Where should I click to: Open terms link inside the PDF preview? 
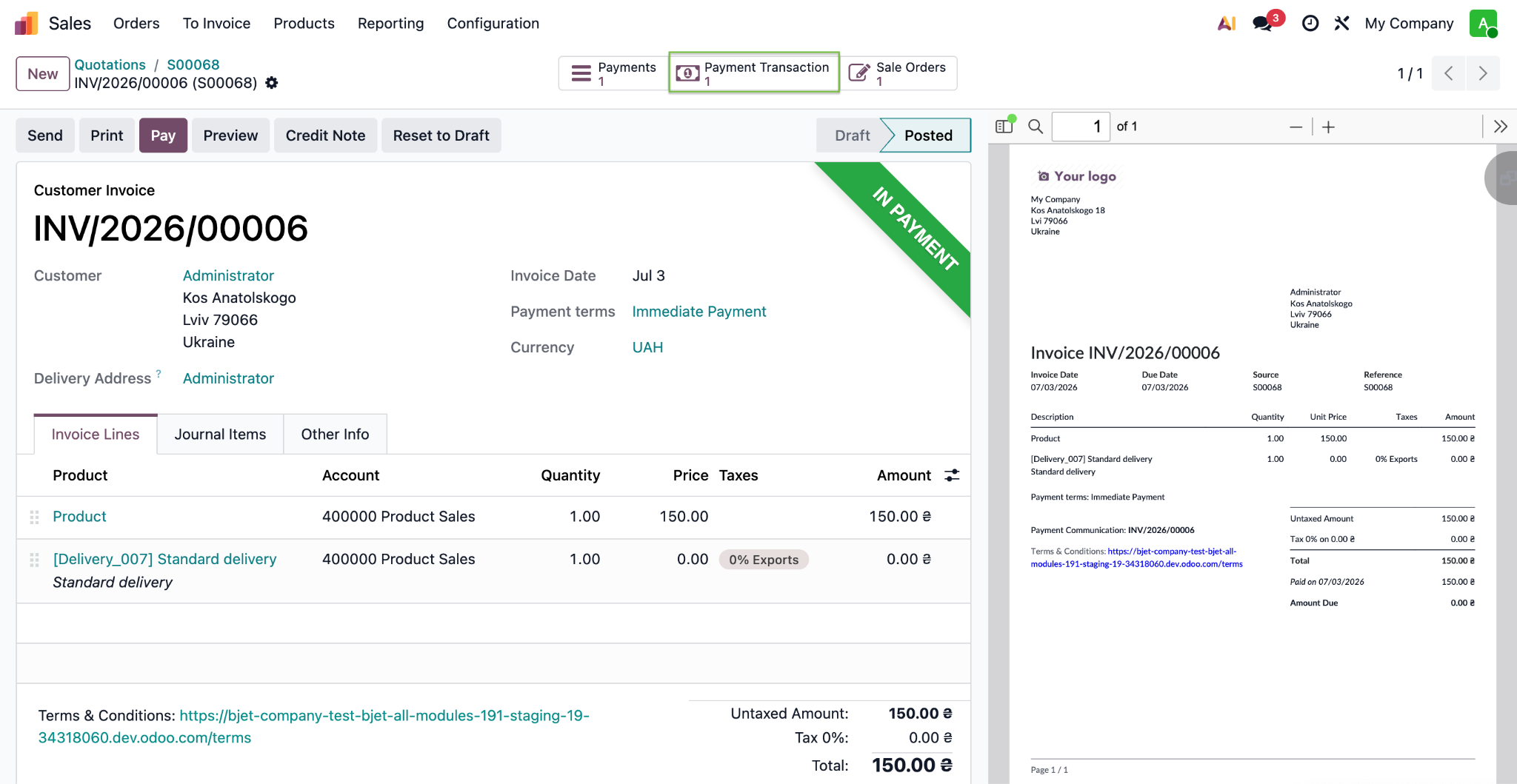pyautogui.click(x=1136, y=557)
